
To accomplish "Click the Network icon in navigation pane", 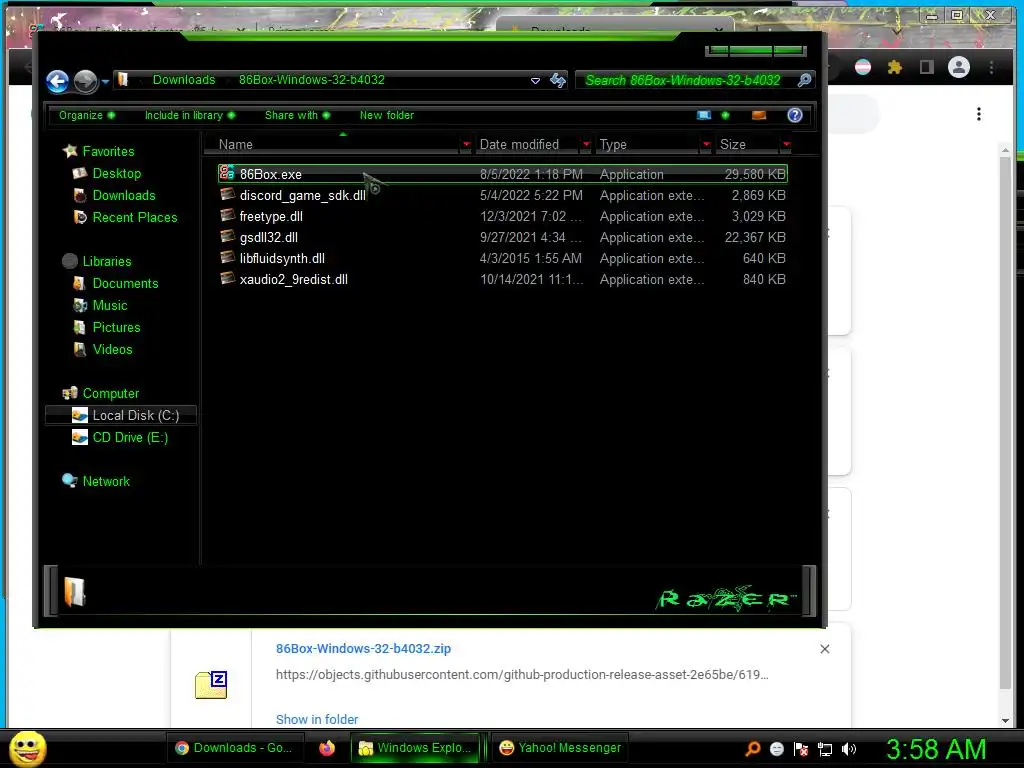I will [70, 481].
